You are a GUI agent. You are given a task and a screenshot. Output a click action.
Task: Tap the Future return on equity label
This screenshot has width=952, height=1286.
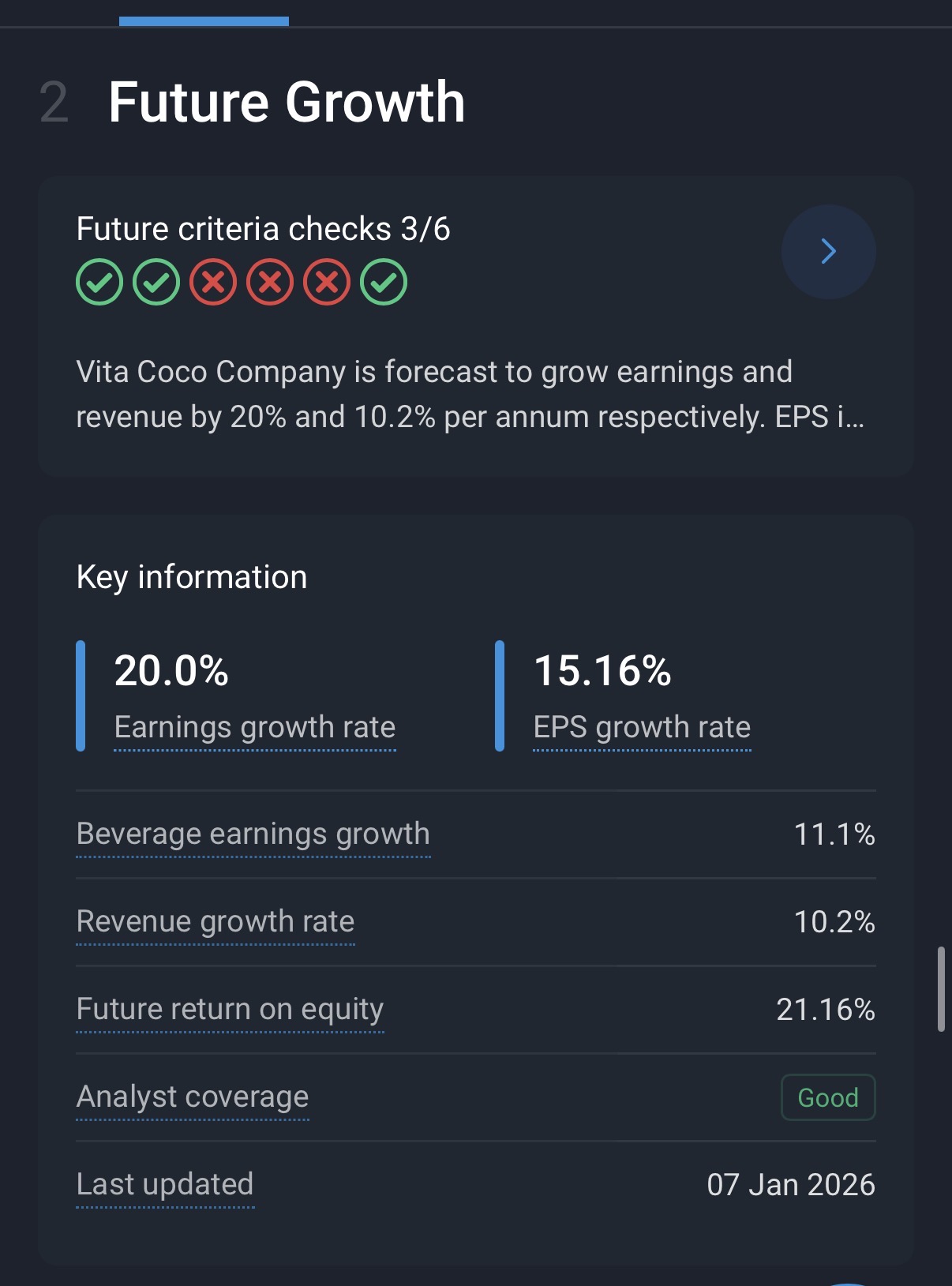click(230, 1010)
